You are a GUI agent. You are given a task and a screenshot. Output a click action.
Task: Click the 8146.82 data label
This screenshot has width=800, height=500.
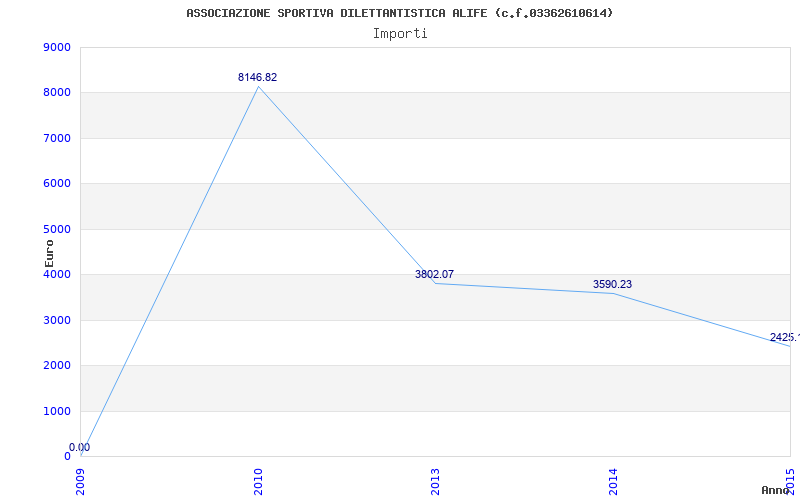(258, 78)
